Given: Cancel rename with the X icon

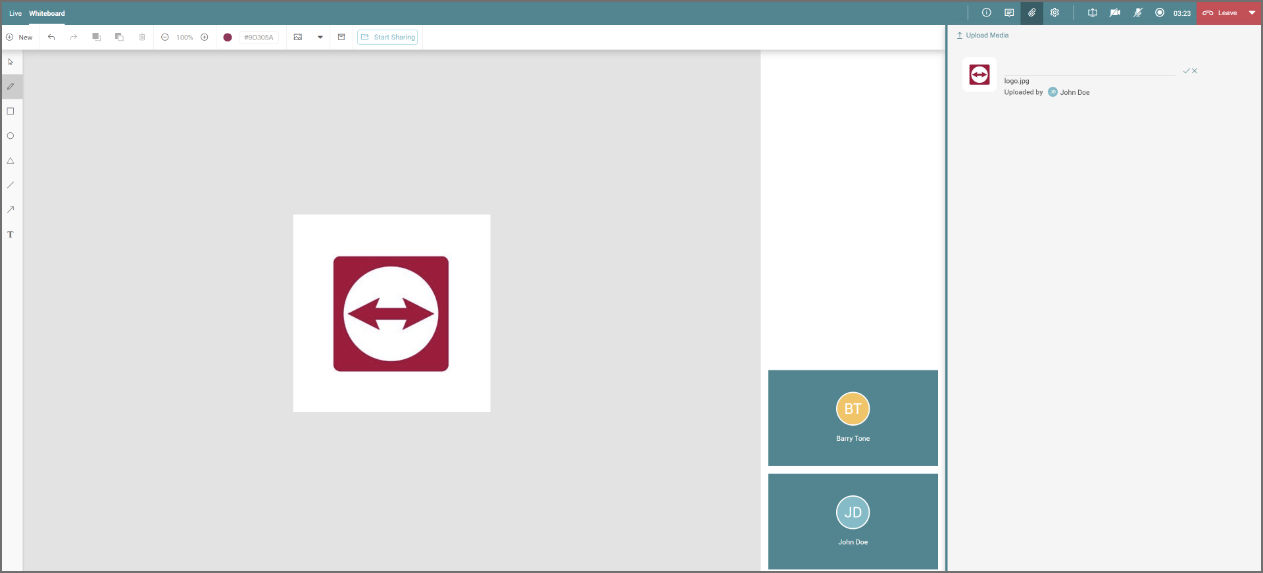Looking at the screenshot, I should tap(1195, 71).
